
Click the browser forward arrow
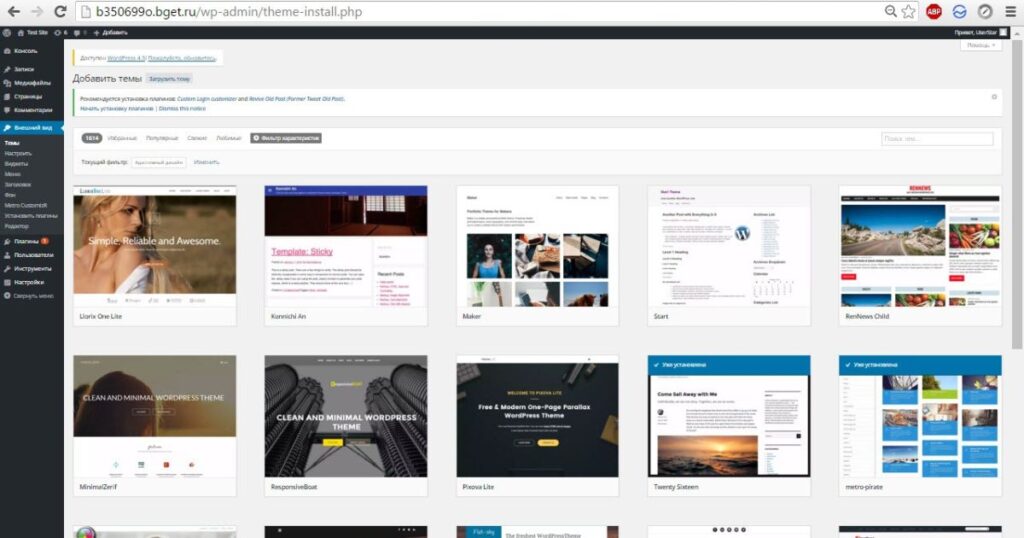[37, 11]
